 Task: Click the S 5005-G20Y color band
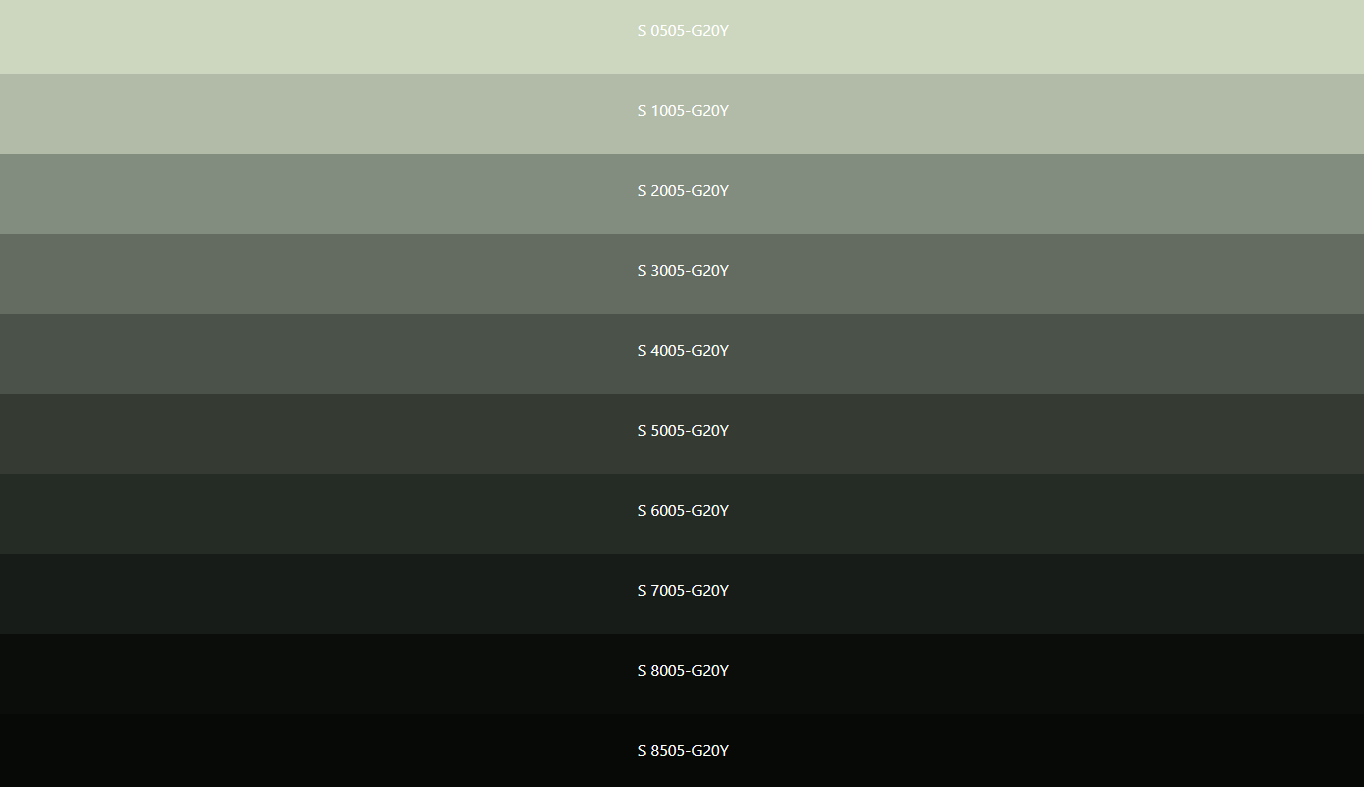[x=300, y=433]
